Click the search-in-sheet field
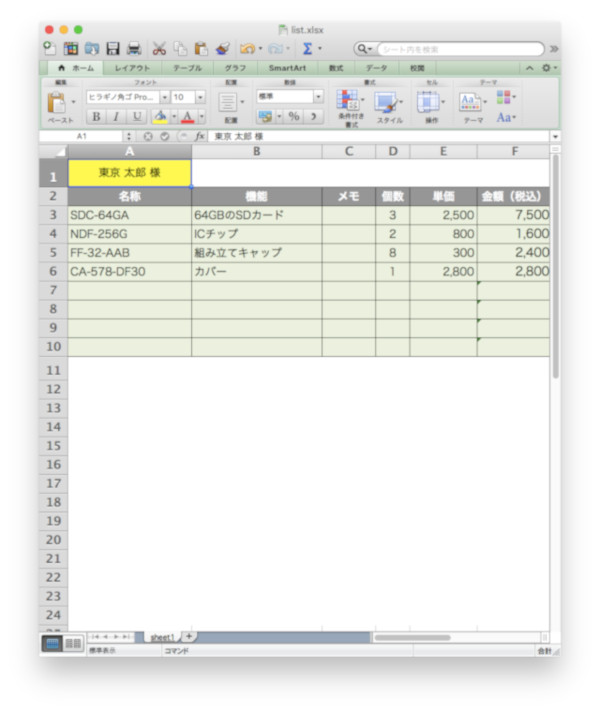This screenshot has height=713, width=600. 460,49
